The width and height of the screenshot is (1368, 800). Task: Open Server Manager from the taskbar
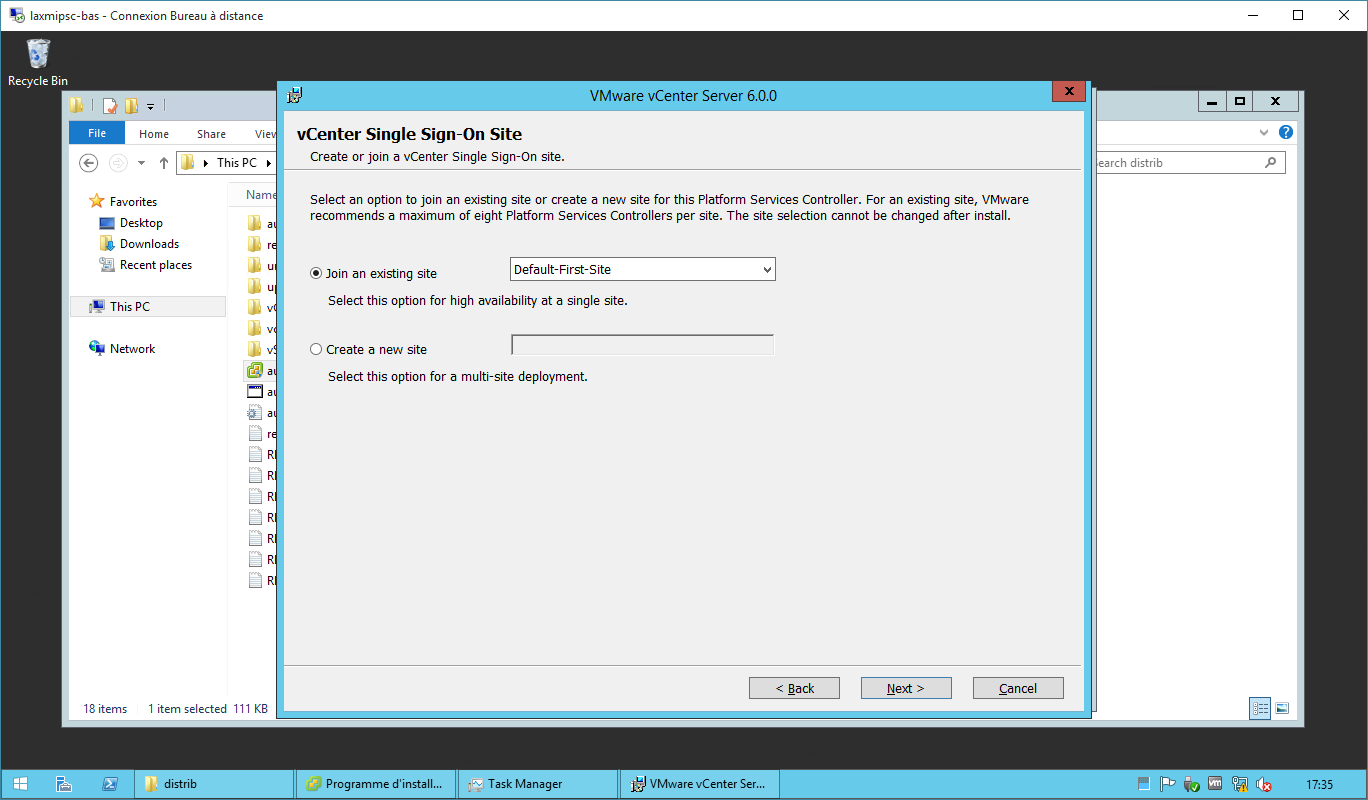click(x=64, y=784)
